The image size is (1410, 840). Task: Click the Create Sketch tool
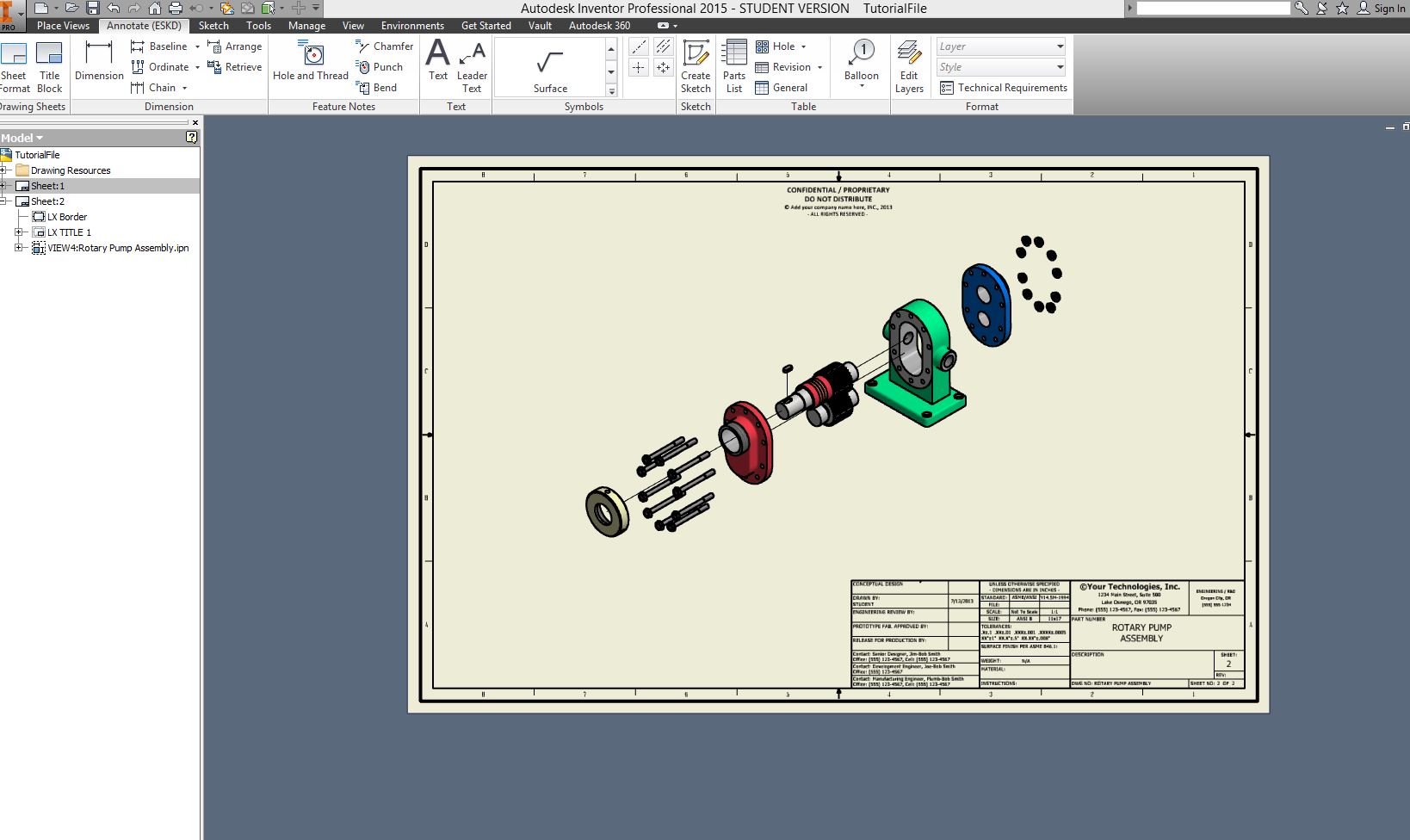(x=696, y=67)
